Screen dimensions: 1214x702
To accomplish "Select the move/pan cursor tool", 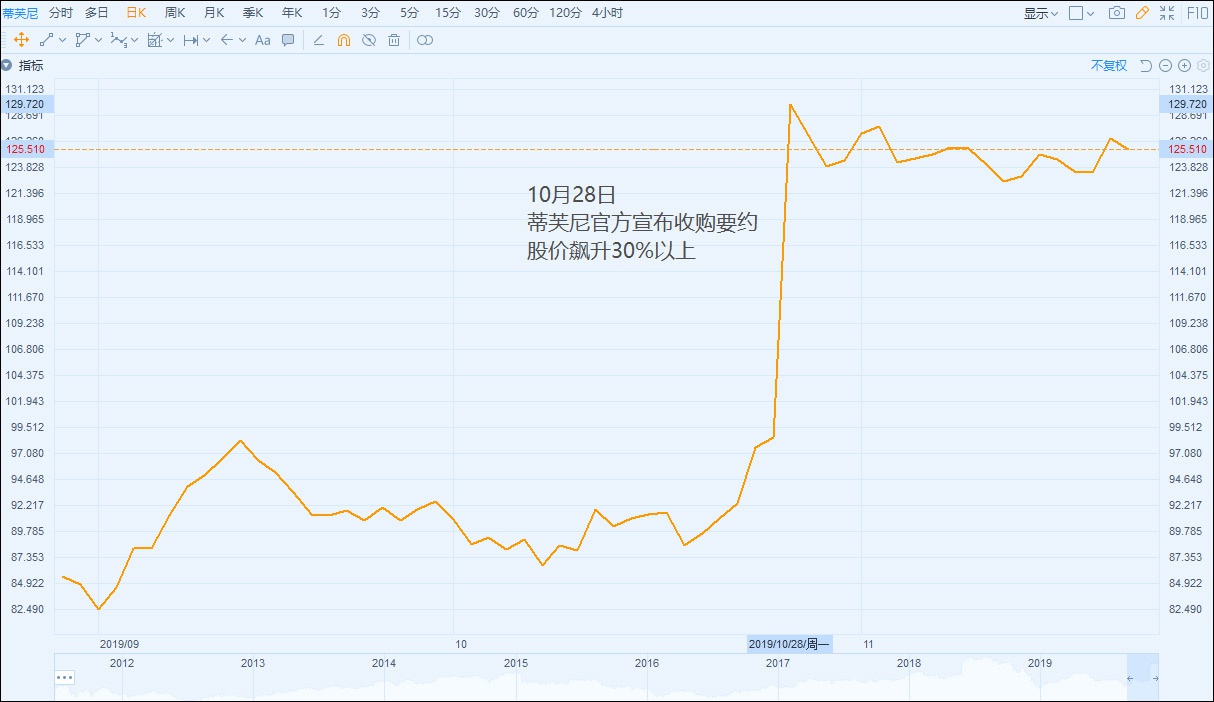I will (21, 40).
